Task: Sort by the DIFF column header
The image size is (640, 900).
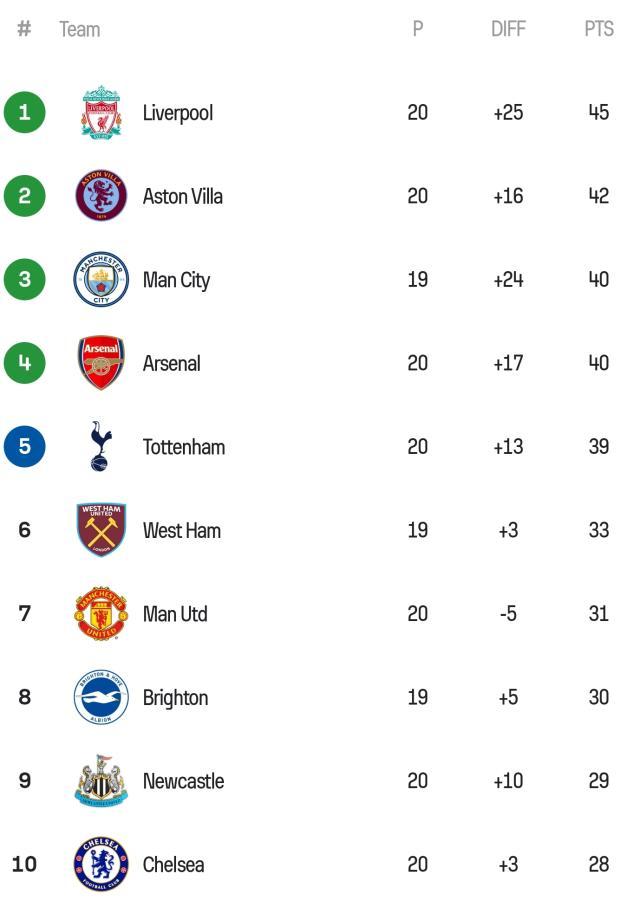Action: click(x=508, y=29)
